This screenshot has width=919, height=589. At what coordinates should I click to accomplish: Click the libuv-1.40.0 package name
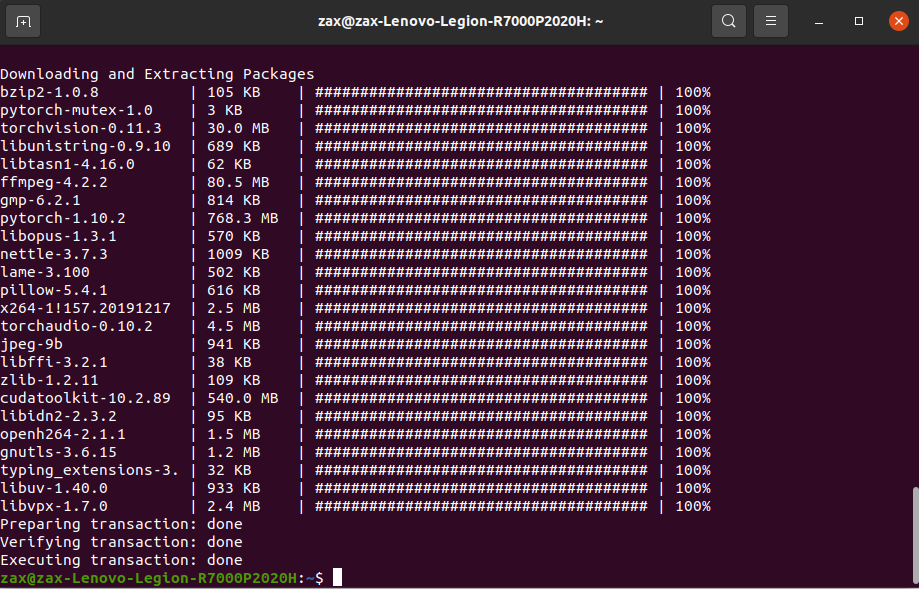point(54,488)
